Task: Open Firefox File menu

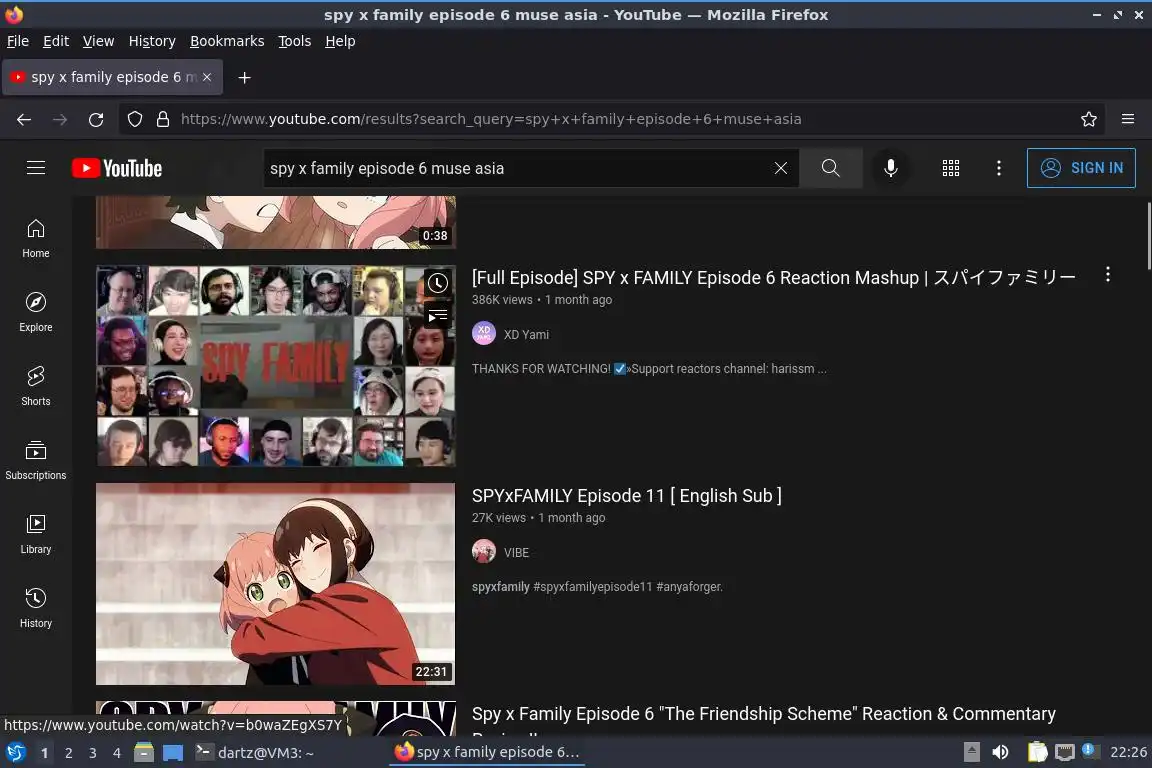Action: pyautogui.click(x=18, y=41)
